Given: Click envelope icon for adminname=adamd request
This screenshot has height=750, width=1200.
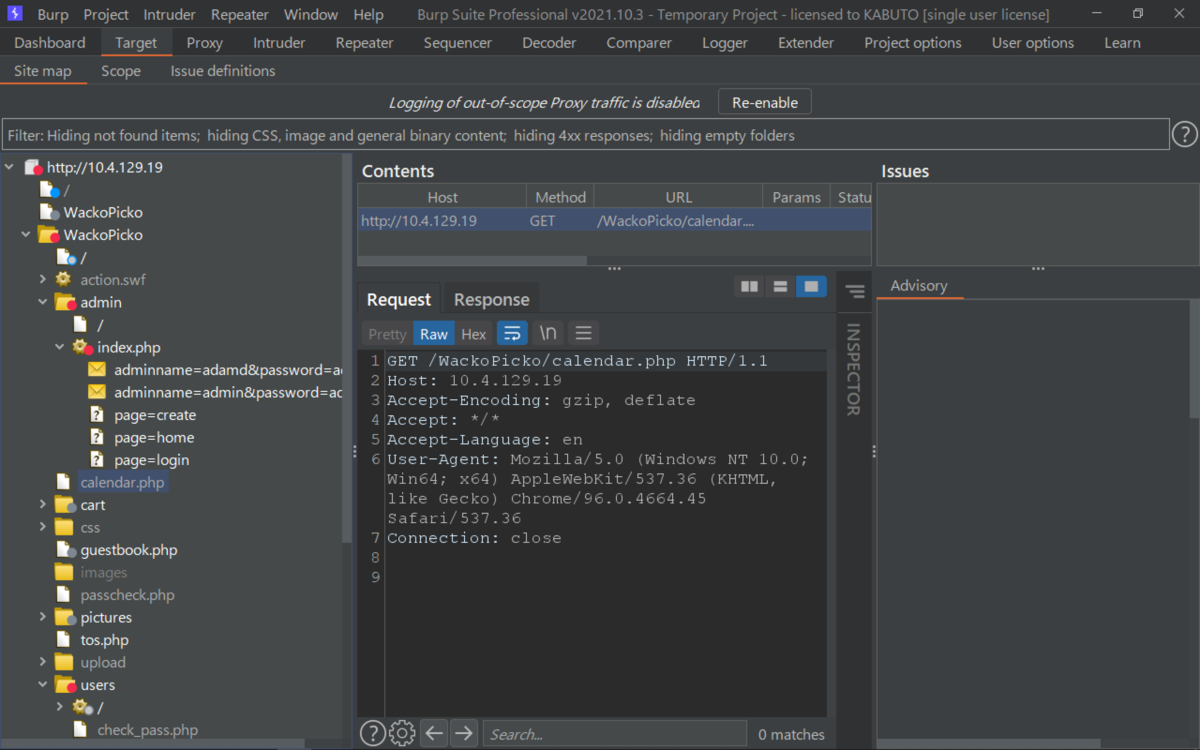Looking at the screenshot, I should [x=97, y=370].
